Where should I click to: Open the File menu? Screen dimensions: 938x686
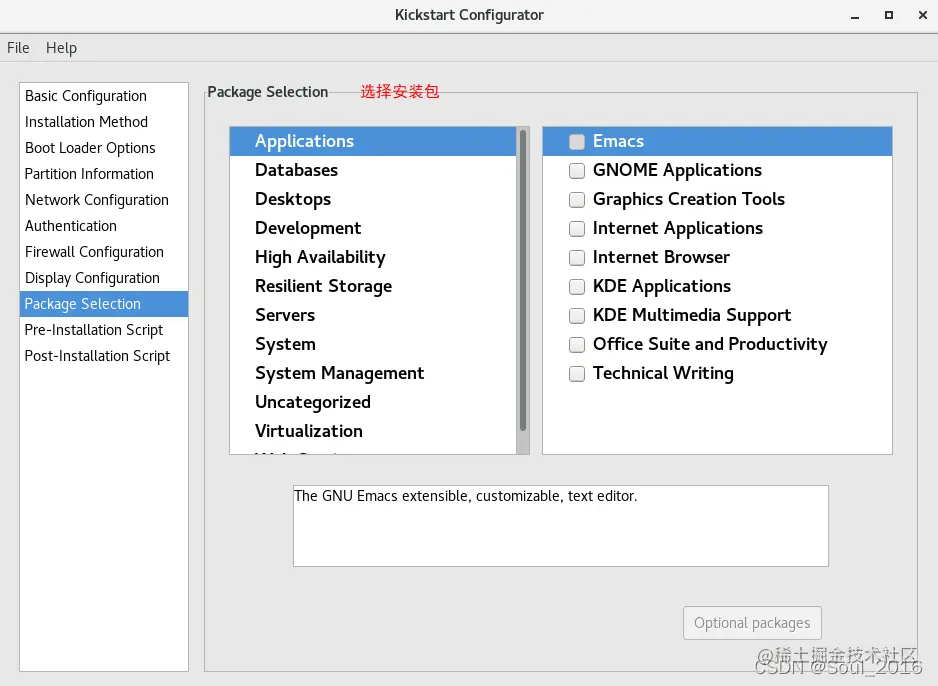[x=18, y=48]
